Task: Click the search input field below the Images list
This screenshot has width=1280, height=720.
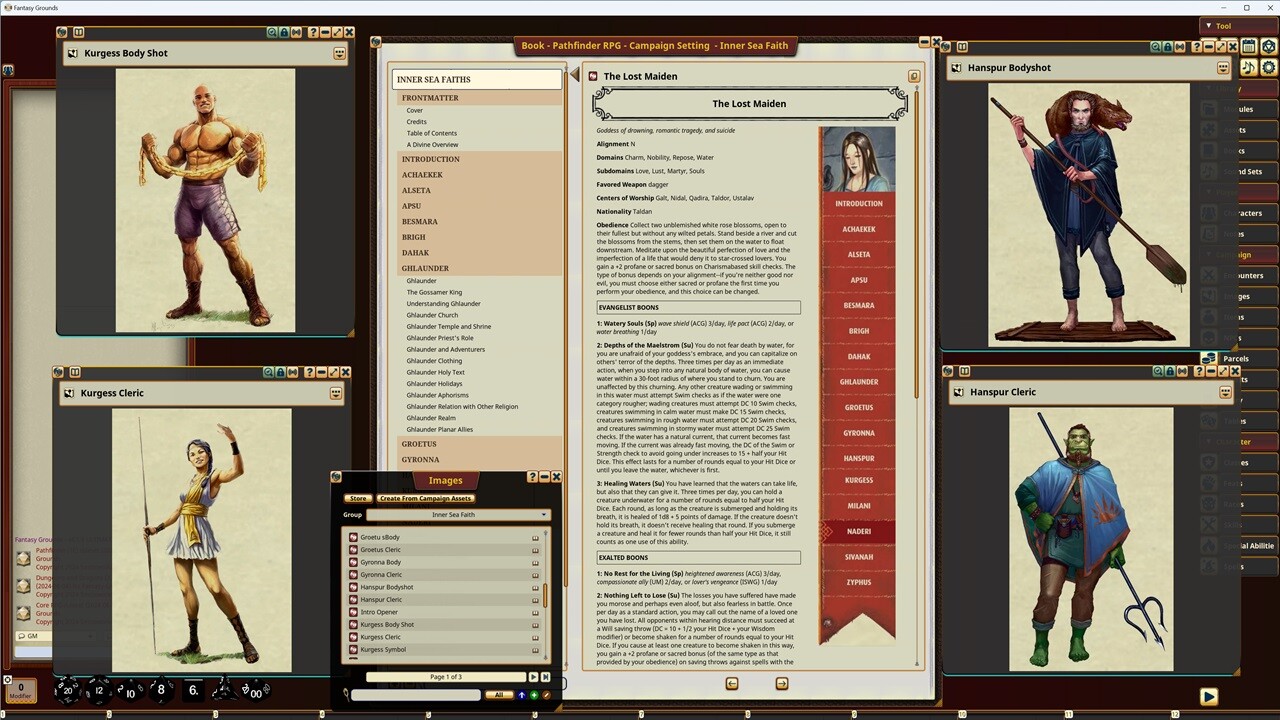Action: (415, 695)
